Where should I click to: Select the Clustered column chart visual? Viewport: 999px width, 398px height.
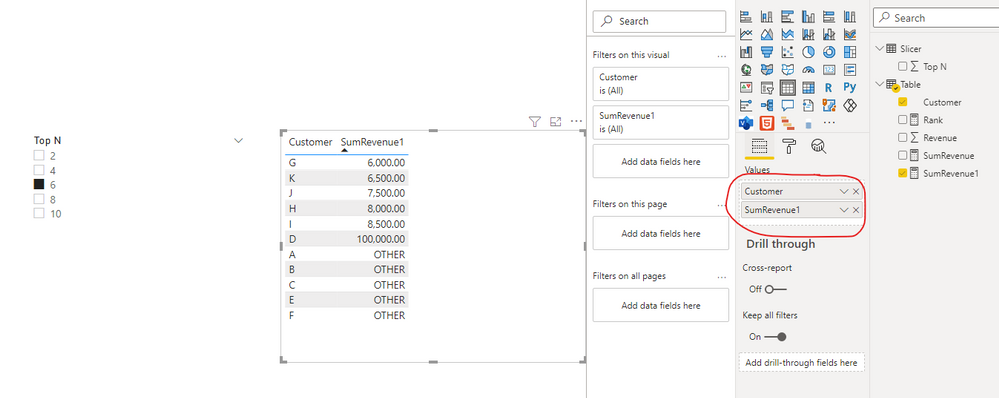[x=809, y=17]
